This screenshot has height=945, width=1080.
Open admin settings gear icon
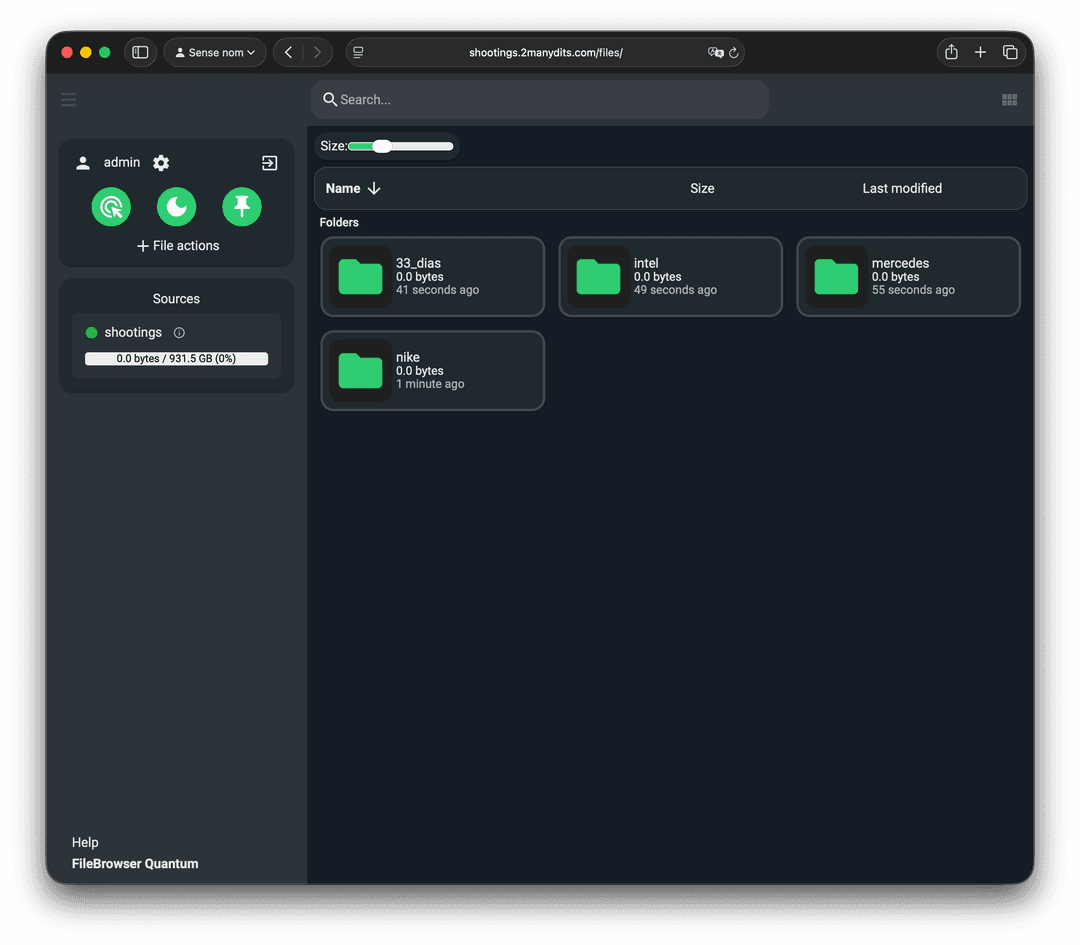[x=161, y=163]
